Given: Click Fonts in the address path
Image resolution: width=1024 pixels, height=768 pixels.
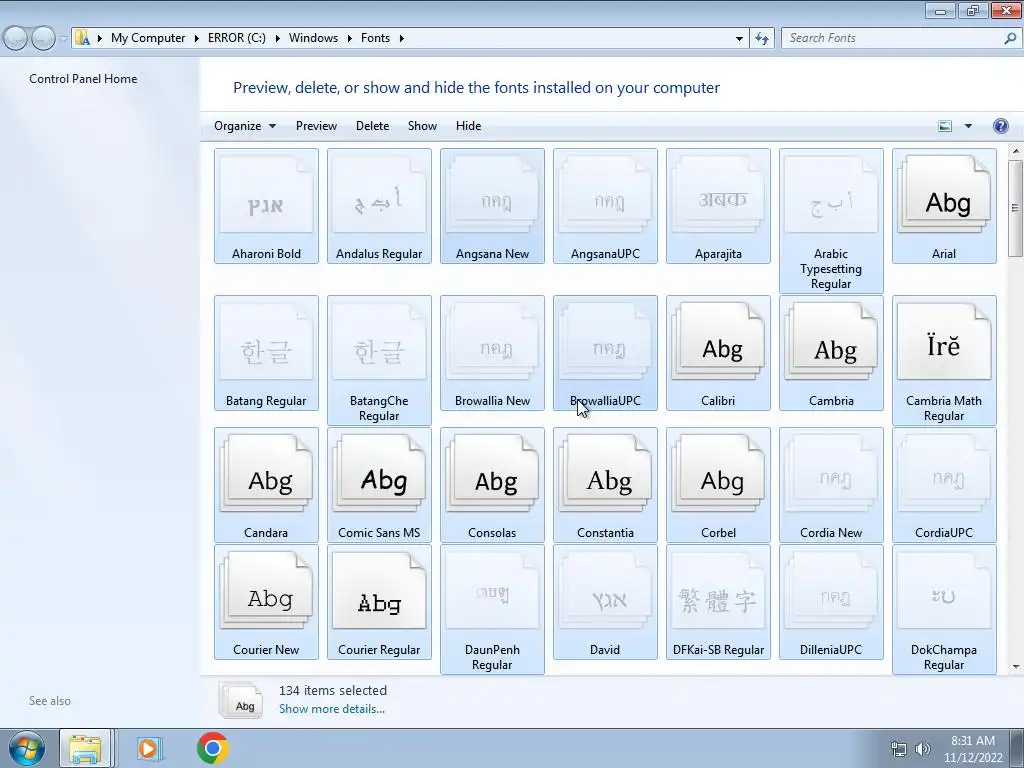Looking at the screenshot, I should point(376,38).
